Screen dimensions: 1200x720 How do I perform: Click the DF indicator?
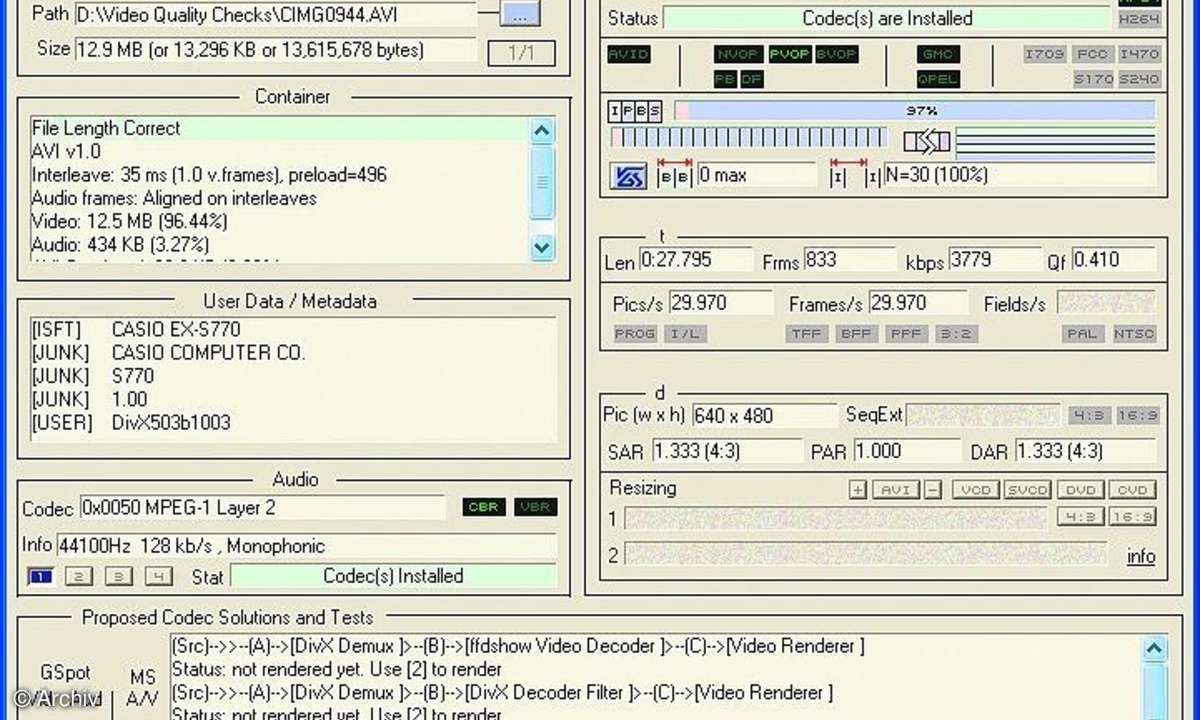click(x=752, y=79)
